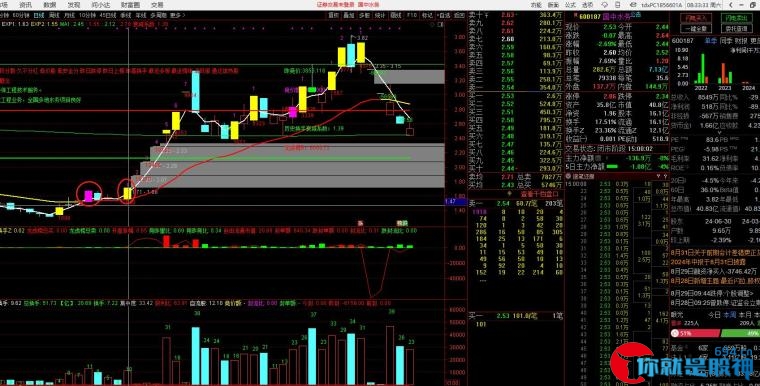
Task: Click the connection status icon before tdxPC
Action: [x=633, y=5]
